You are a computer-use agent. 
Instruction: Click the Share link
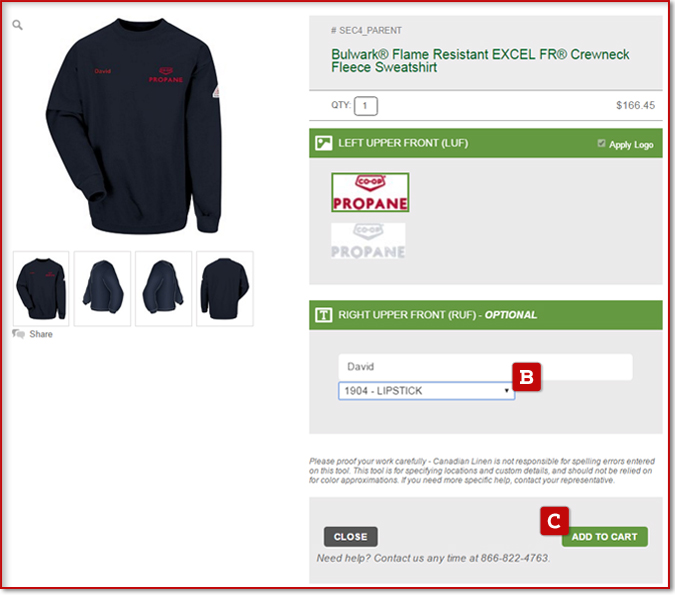[x=41, y=334]
